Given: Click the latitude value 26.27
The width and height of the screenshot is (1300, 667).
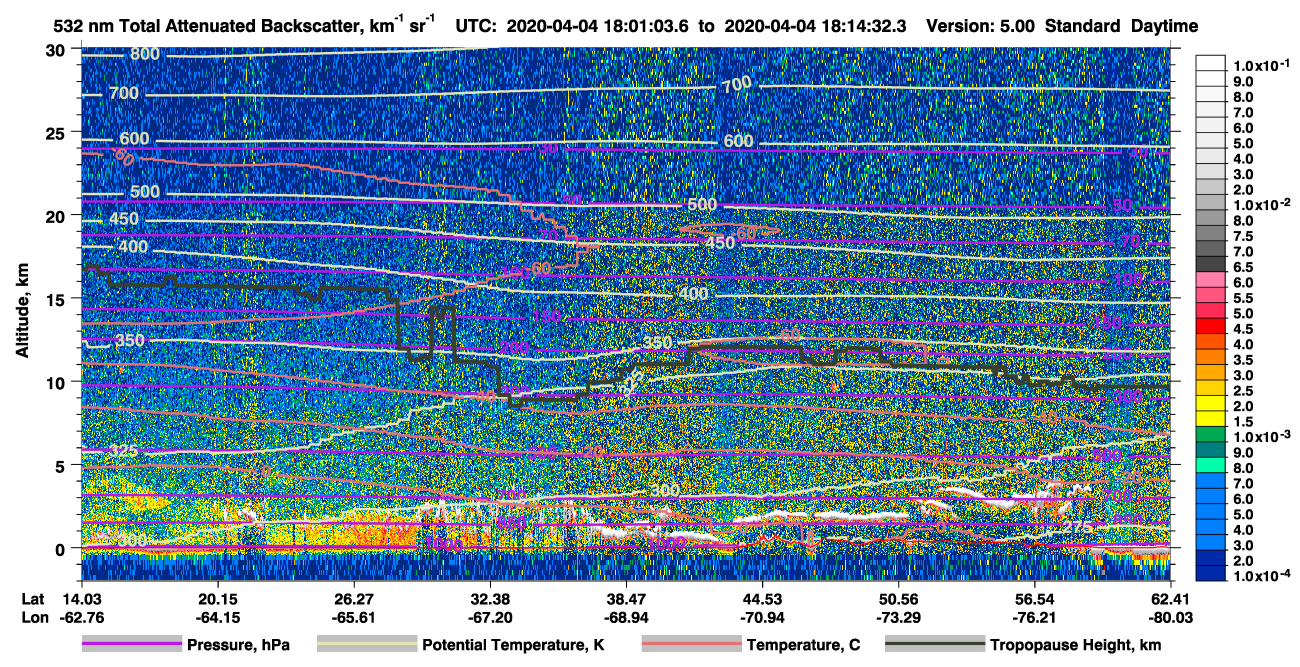Looking at the screenshot, I should [x=354, y=599].
